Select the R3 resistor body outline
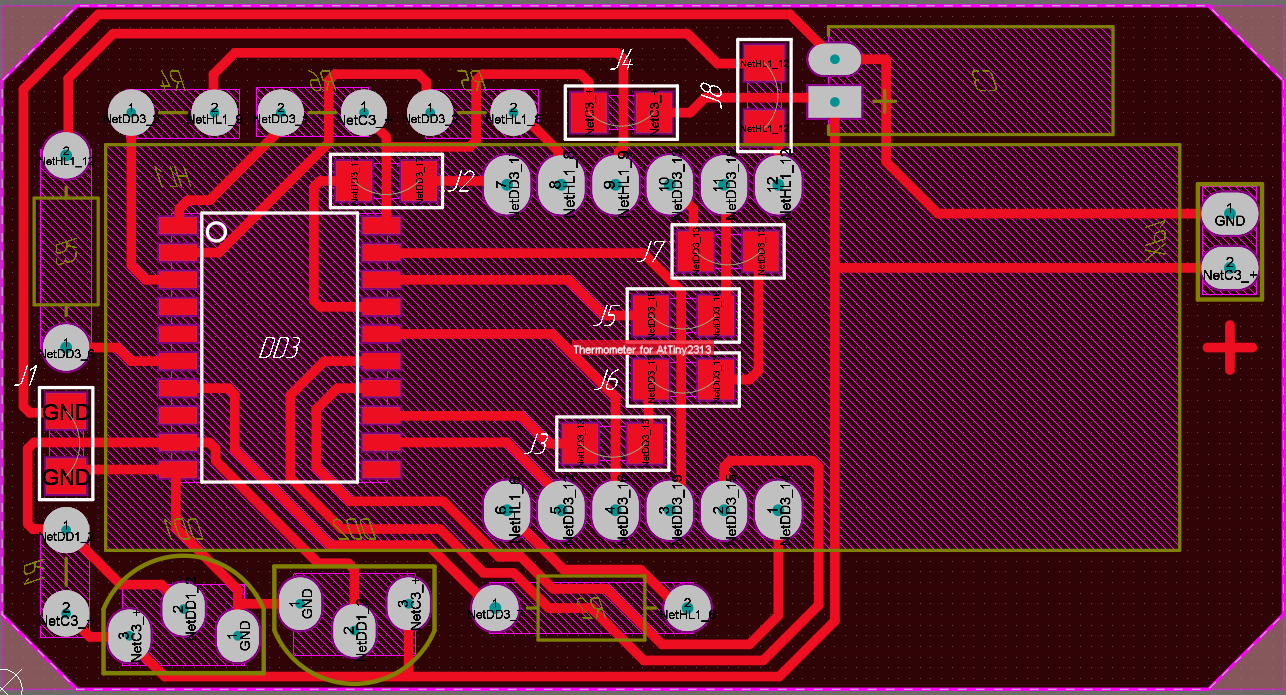The image size is (1286, 695). tap(66, 251)
